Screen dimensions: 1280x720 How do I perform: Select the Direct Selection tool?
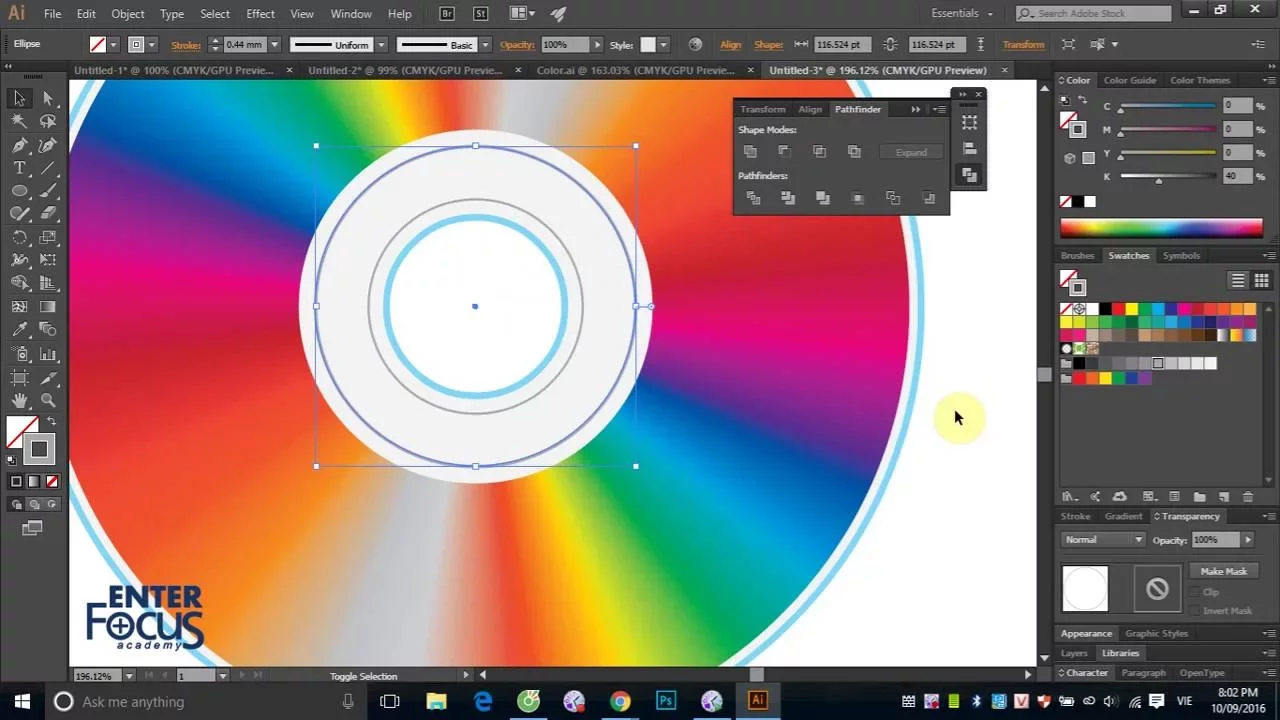click(x=48, y=98)
